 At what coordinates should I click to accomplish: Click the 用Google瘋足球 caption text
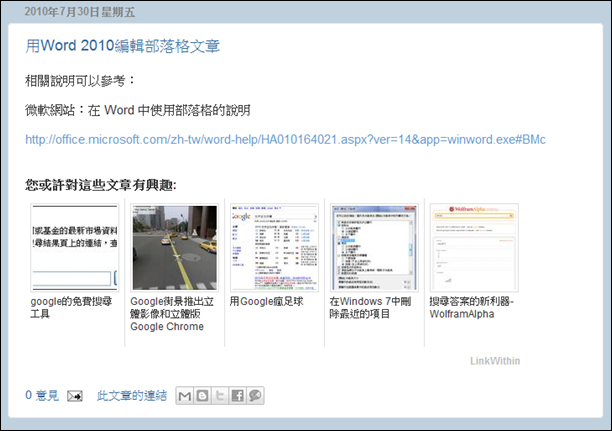pyautogui.click(x=267, y=301)
